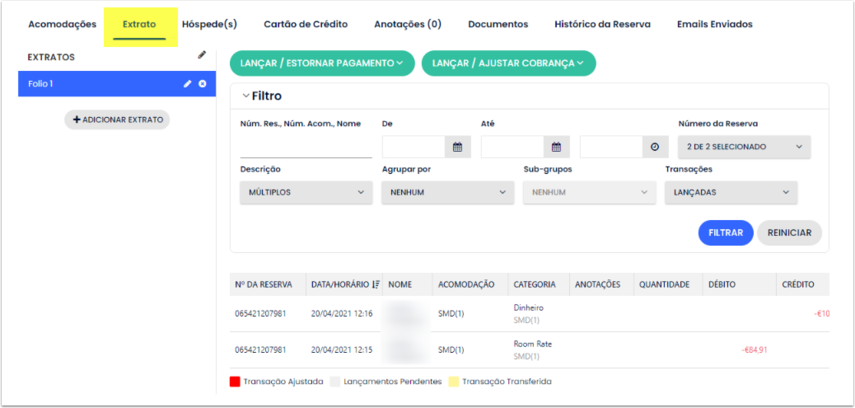Click the remove icon on Folio 1

[x=202, y=84]
